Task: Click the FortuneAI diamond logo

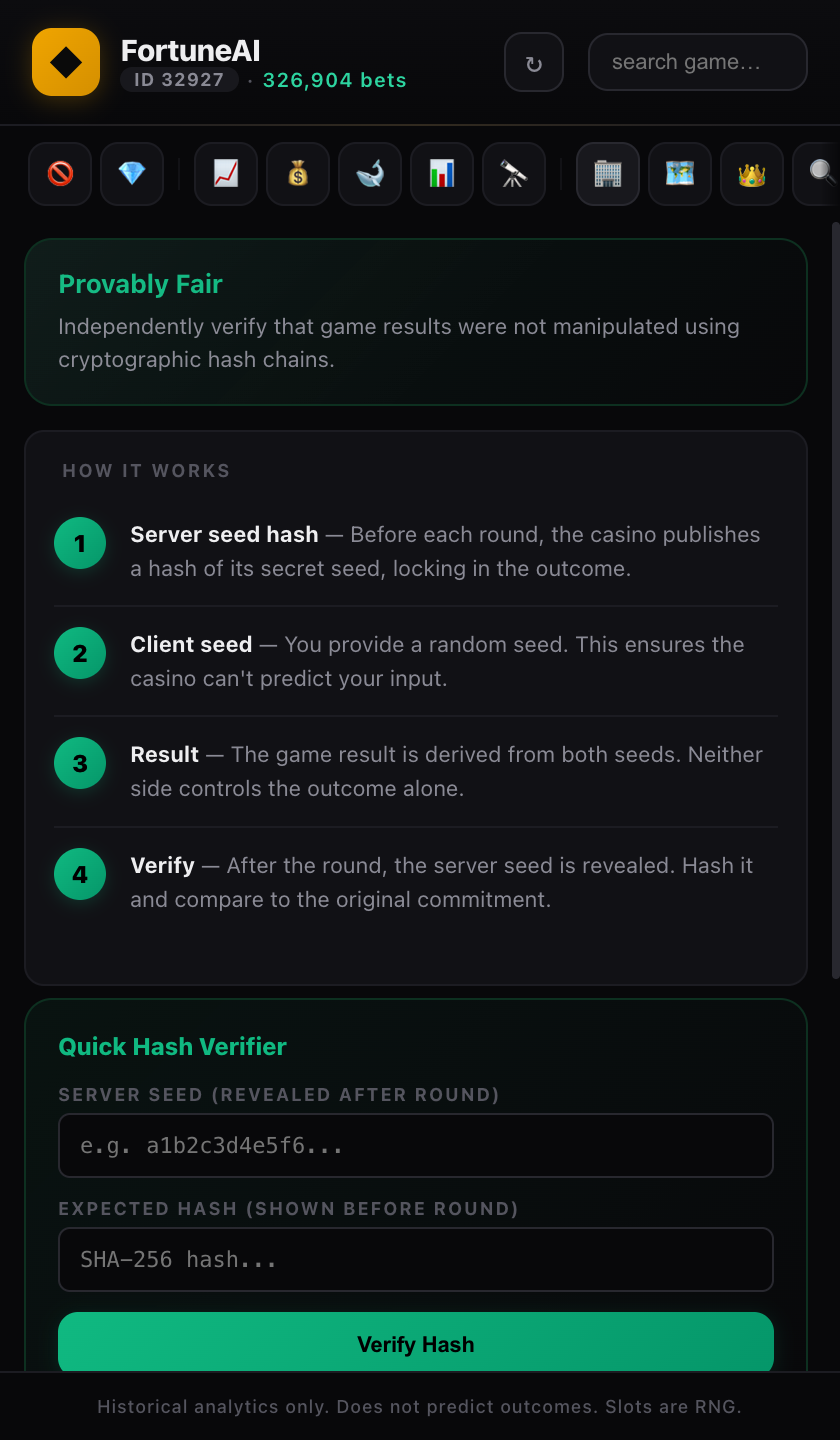Action: (66, 61)
